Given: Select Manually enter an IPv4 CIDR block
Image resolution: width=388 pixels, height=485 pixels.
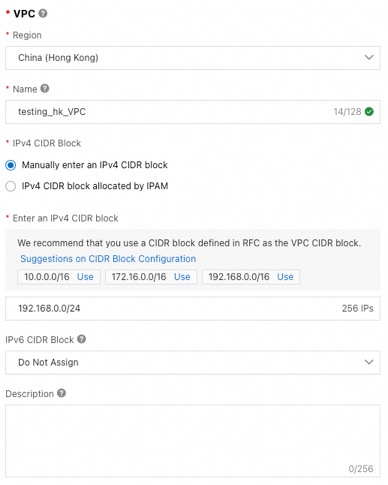Looking at the screenshot, I should click(x=11, y=165).
